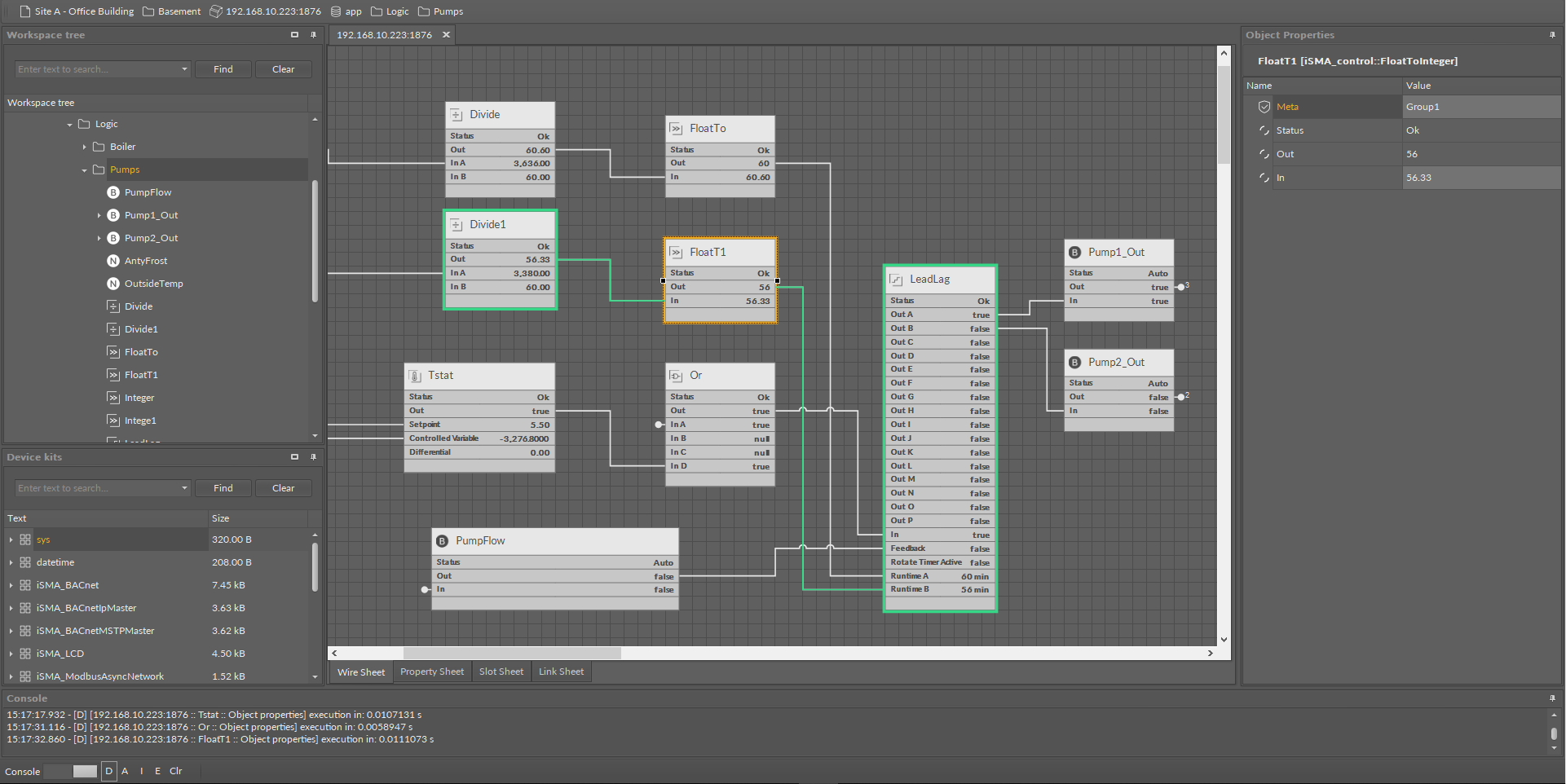The height and width of the screenshot is (784, 1566).
Task: Unpin the Workspace tree panel
Action: pos(313,35)
